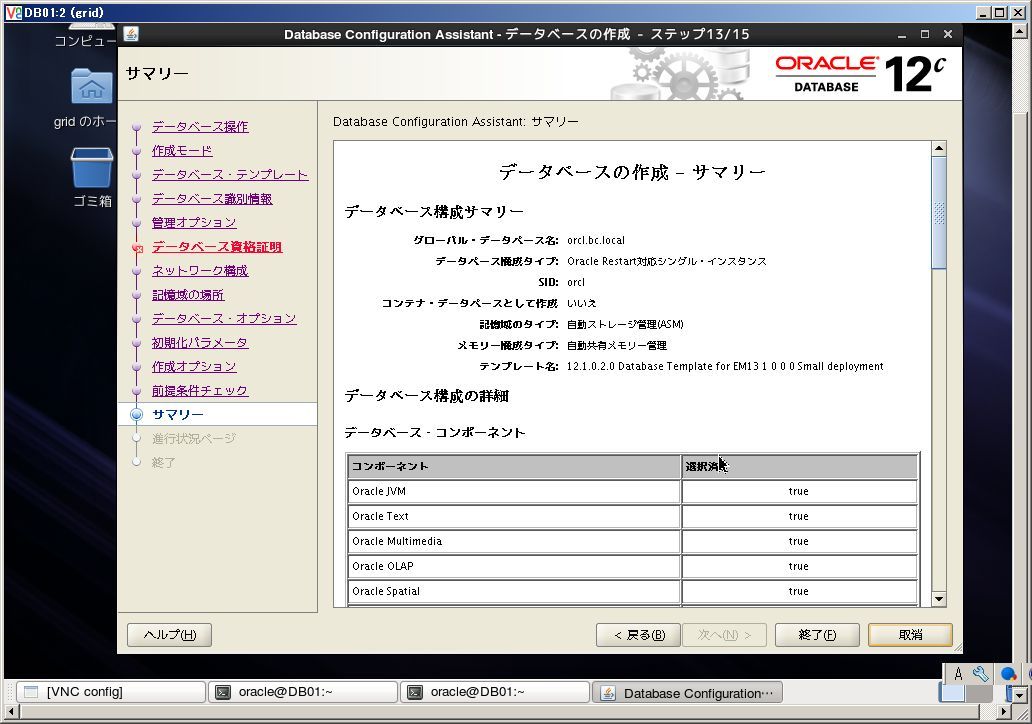The width and height of the screenshot is (1032, 724).
Task: Click the true value for Oracle OLAP
Action: point(798,566)
